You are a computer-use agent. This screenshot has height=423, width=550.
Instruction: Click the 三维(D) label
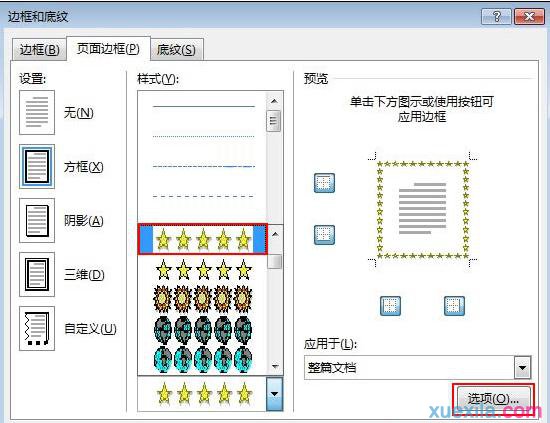84,275
